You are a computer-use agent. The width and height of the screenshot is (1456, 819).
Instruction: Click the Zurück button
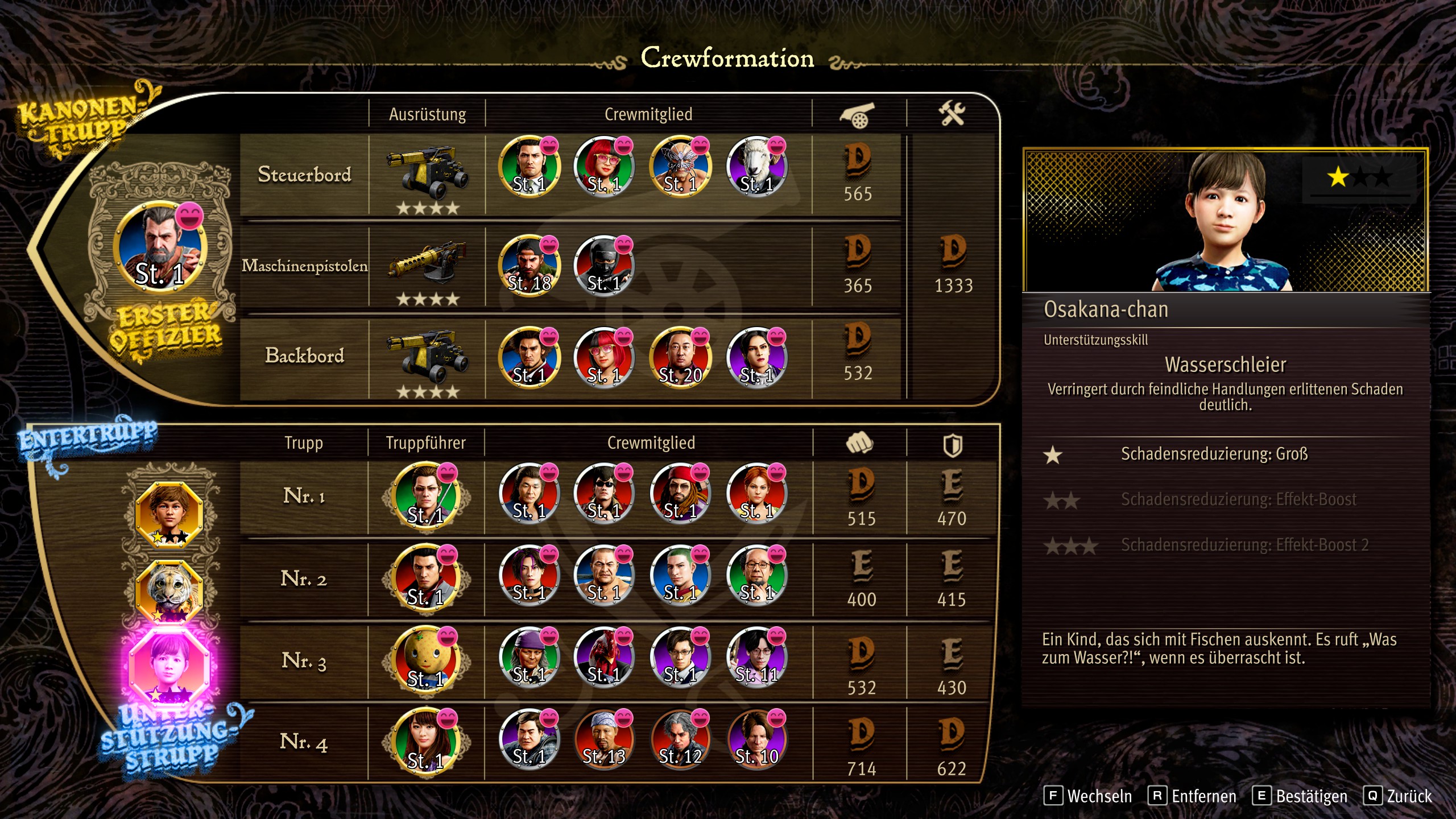pos(1398,796)
